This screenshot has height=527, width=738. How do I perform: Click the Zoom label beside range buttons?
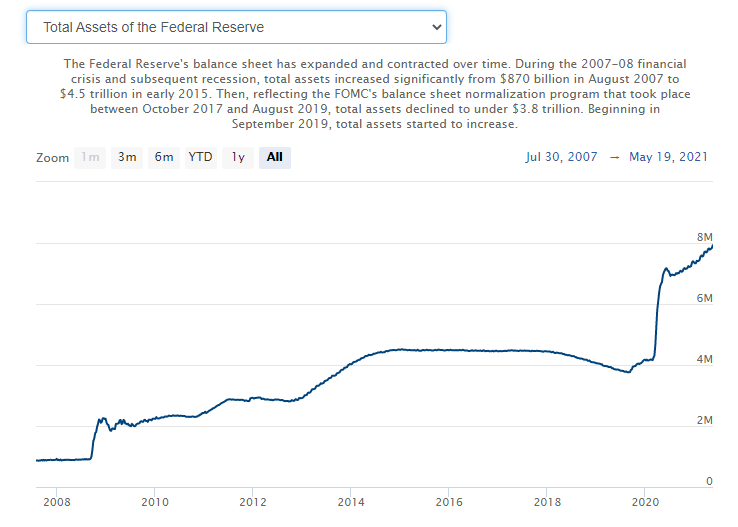coord(53,158)
